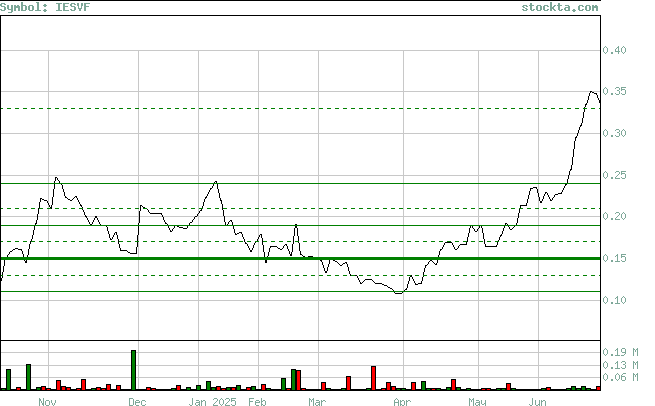The image size is (655, 406).
Task: Click the 'Jan 2025' date label
Action: click(212, 402)
